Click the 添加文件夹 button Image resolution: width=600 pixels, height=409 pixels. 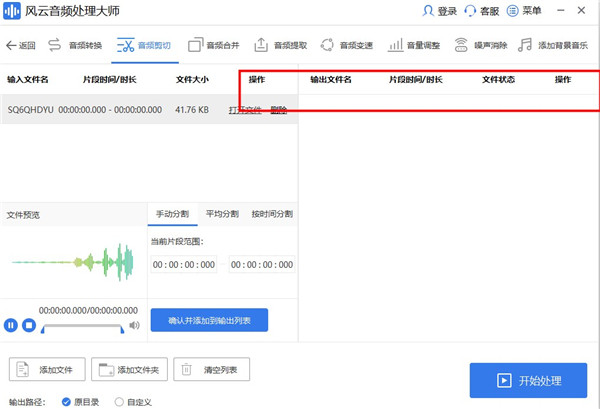[x=129, y=369]
